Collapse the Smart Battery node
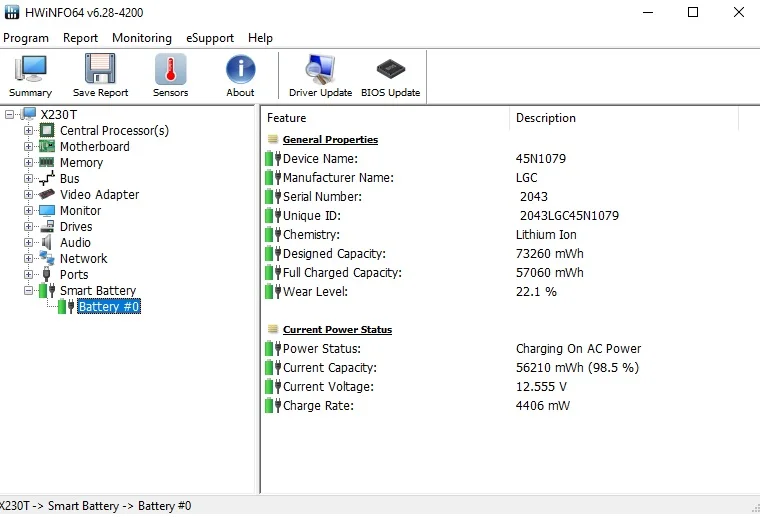 28,291
